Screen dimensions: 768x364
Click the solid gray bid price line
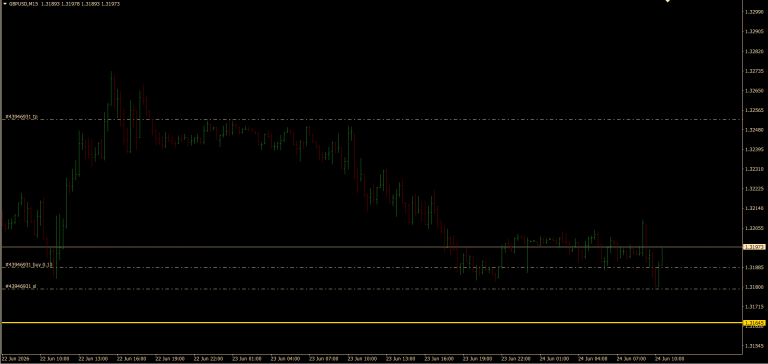coord(372,247)
